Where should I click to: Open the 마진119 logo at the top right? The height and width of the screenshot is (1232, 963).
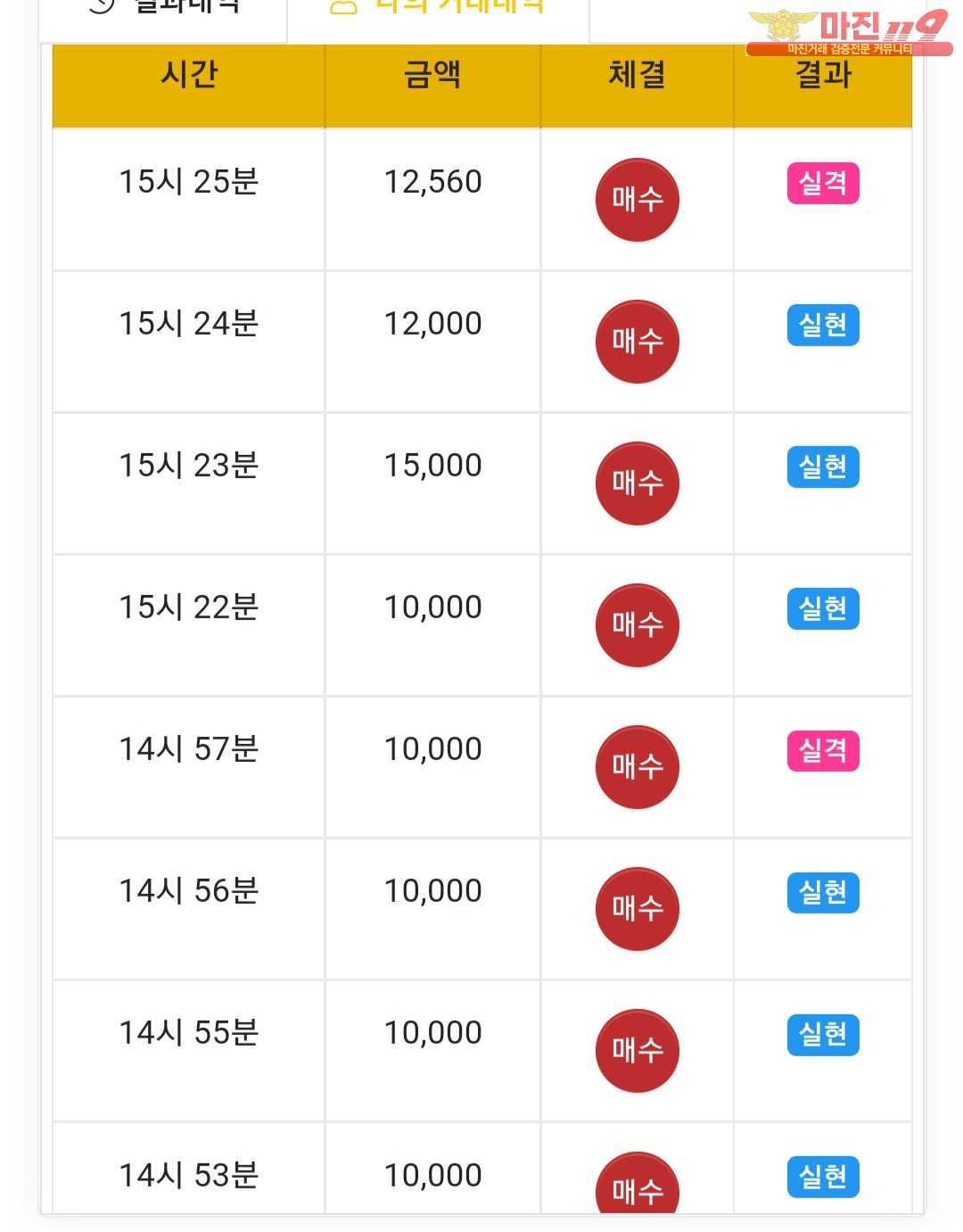pos(849,32)
